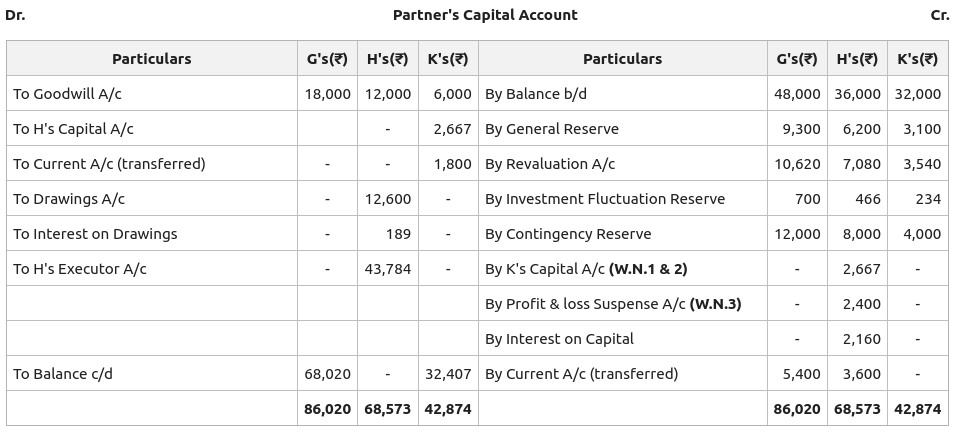
Task: Click the 43,784 H's Executor amount
Action: (x=387, y=269)
